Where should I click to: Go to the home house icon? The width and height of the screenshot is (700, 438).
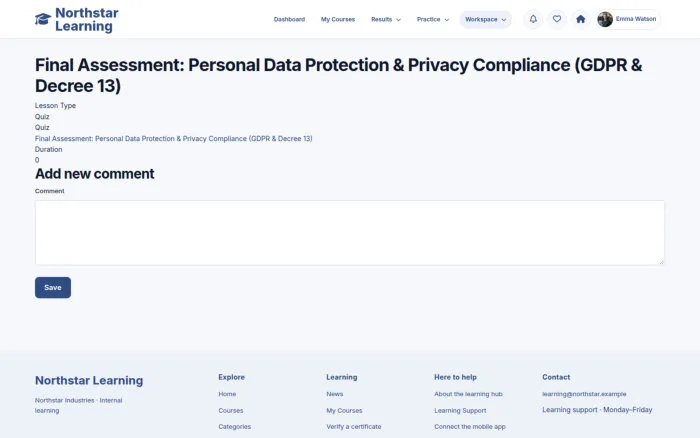pyautogui.click(x=580, y=19)
